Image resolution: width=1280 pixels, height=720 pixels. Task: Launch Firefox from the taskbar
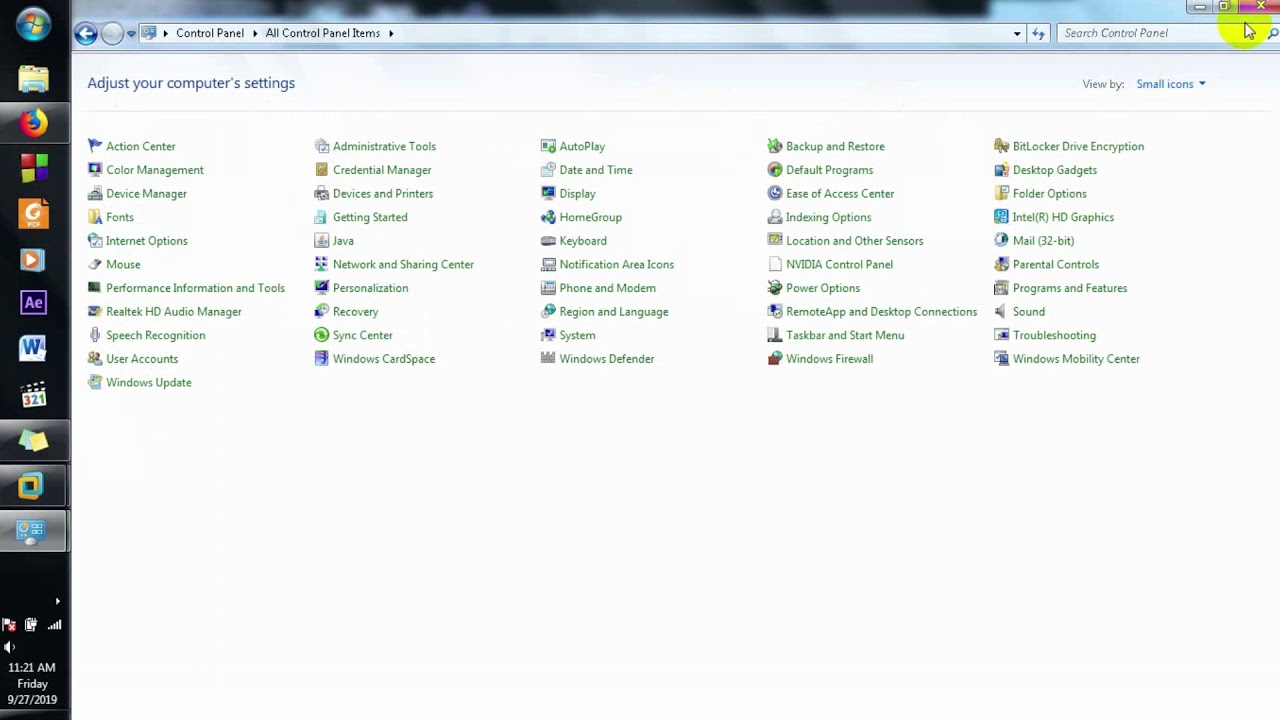(33, 123)
